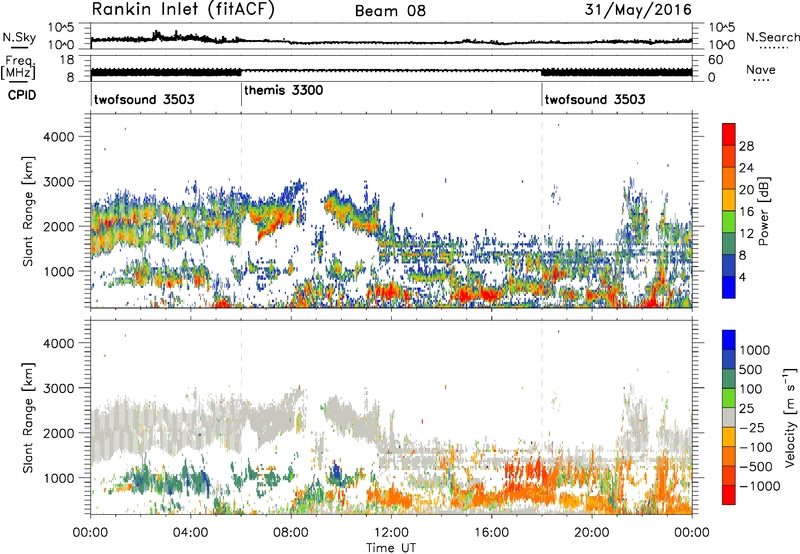Screen dimensions: 800x554
Task: Click the '500' velocity colorbar value
Action: (x=751, y=369)
